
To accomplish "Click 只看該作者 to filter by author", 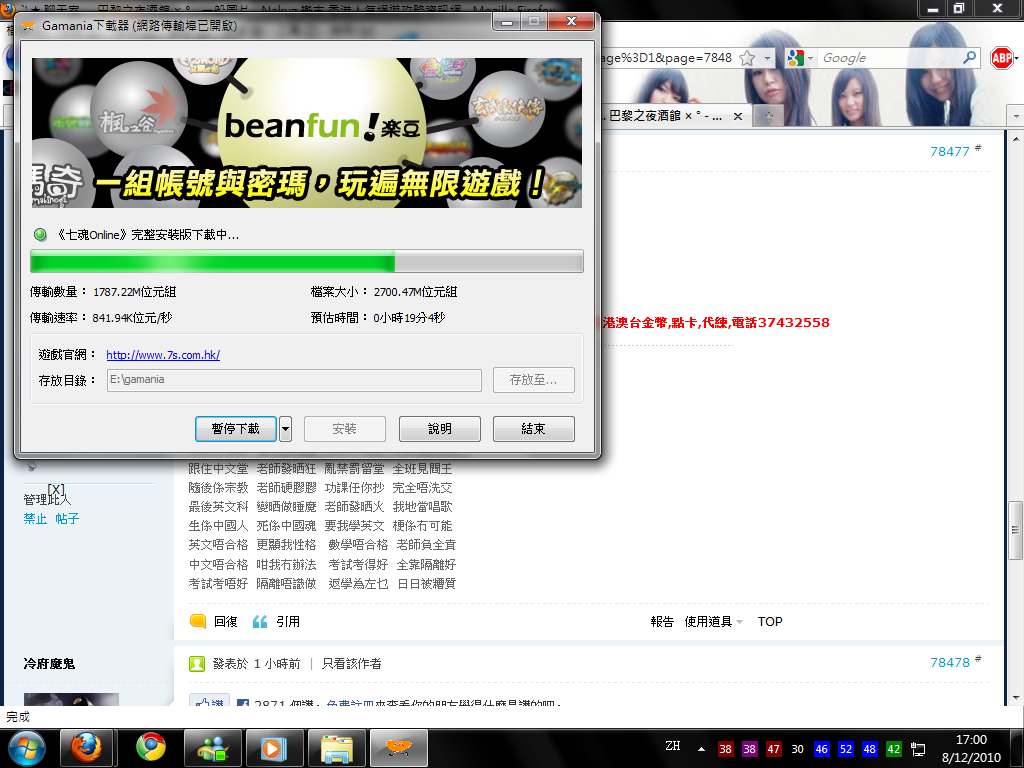I will tap(351, 664).
